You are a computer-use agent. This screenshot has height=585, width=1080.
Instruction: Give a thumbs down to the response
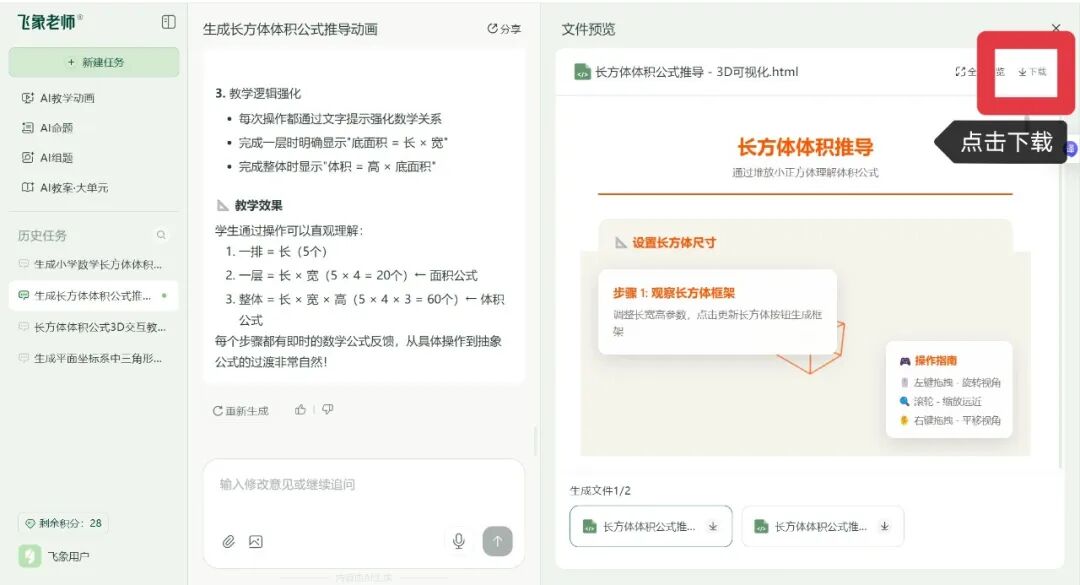point(326,409)
